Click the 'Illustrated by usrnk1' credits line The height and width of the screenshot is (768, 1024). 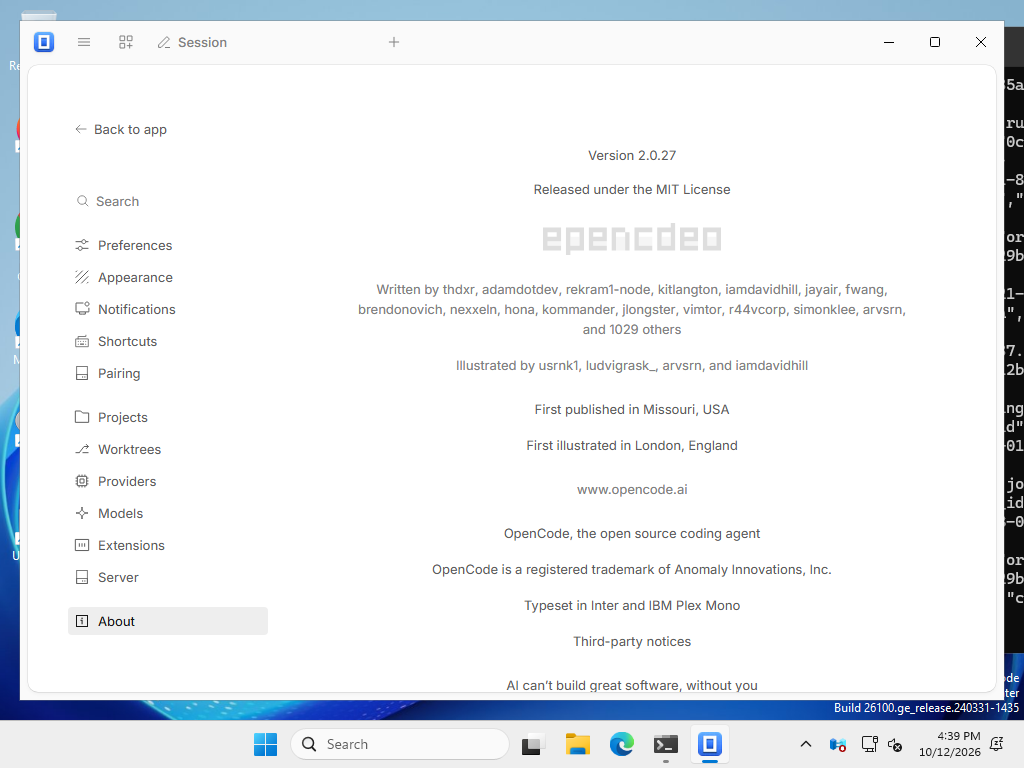tap(632, 366)
